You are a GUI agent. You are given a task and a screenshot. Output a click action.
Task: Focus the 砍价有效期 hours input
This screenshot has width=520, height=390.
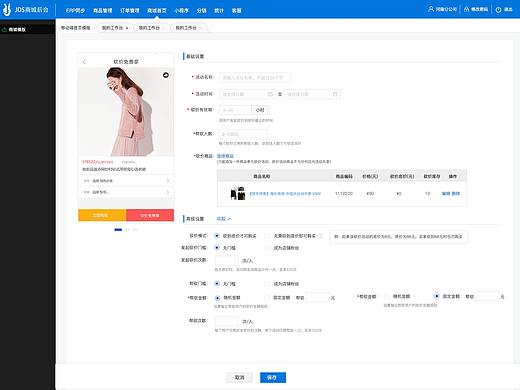[x=235, y=110]
